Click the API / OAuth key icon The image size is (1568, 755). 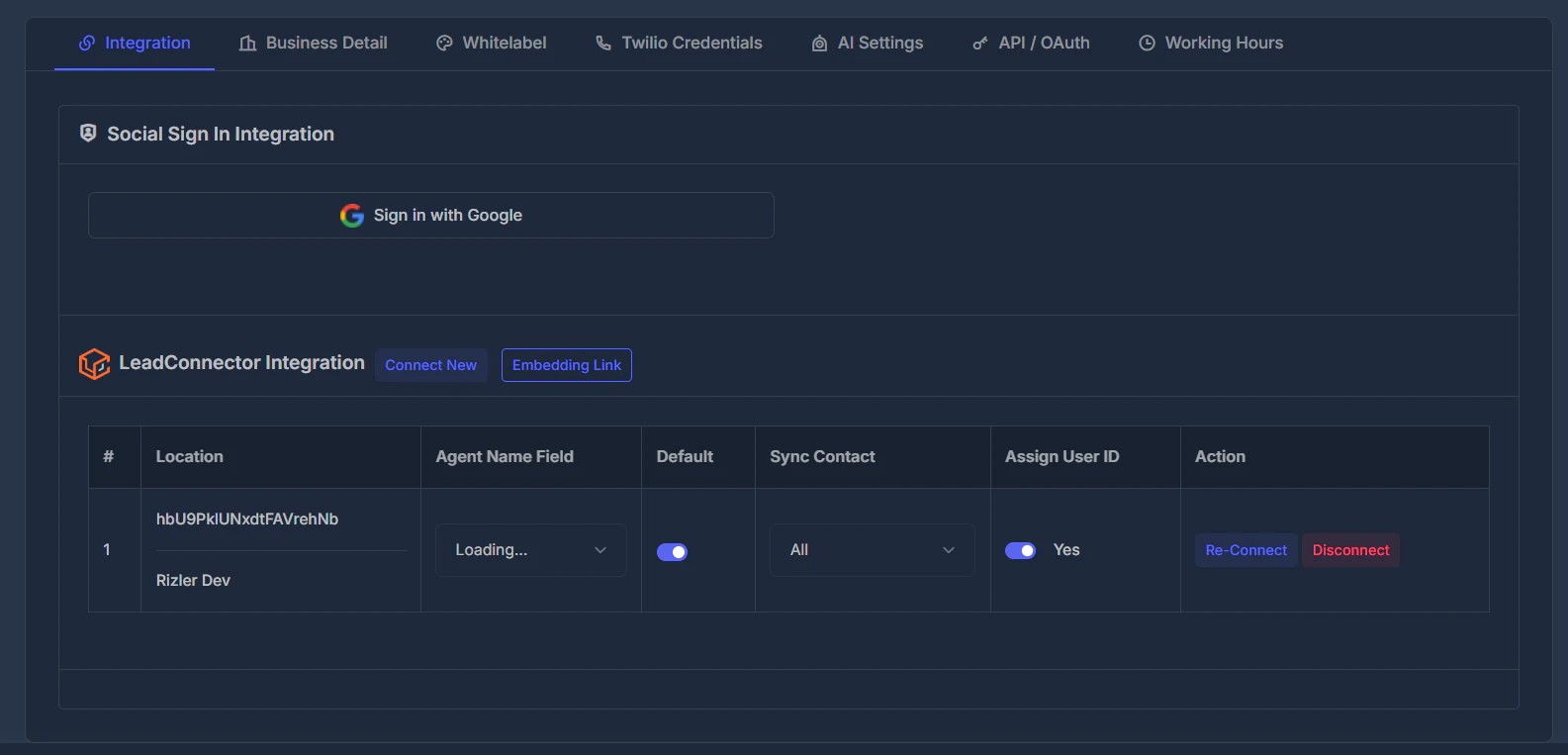click(x=980, y=44)
